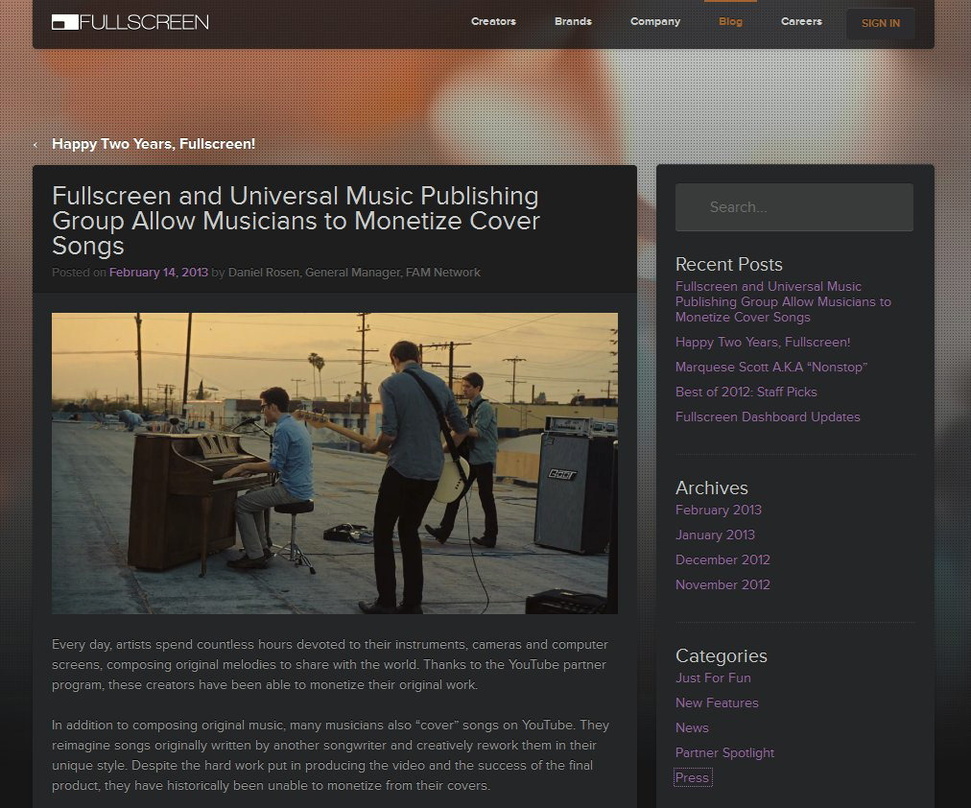
Task: Click the previous-post arrow beside Happy Two Years
Action: [x=35, y=144]
